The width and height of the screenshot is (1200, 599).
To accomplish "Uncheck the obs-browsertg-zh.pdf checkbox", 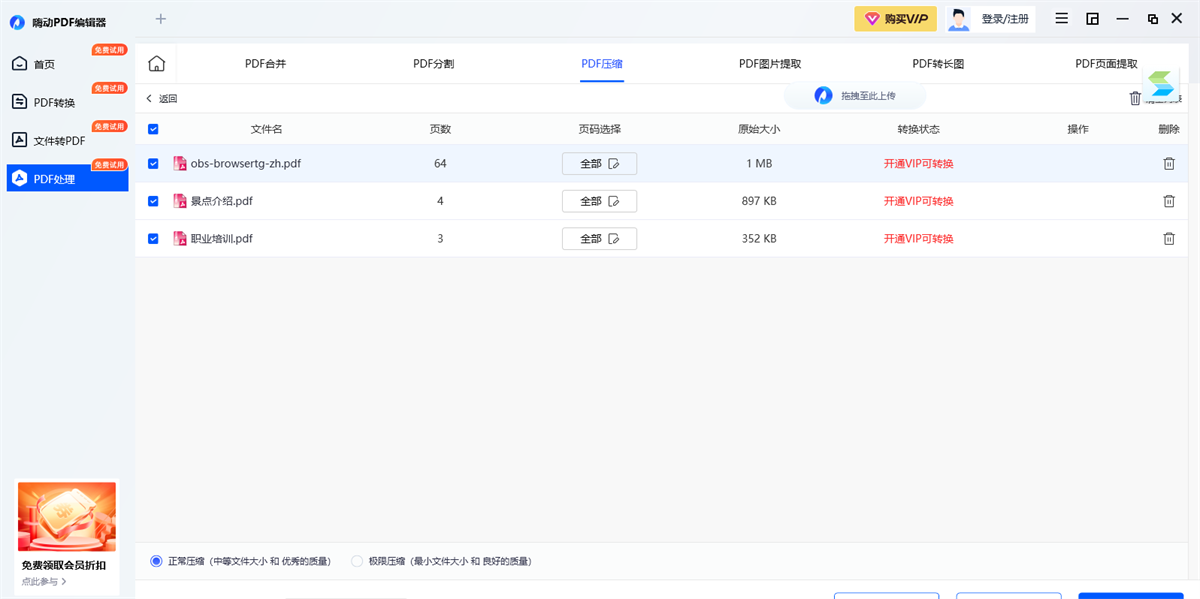I will (153, 163).
